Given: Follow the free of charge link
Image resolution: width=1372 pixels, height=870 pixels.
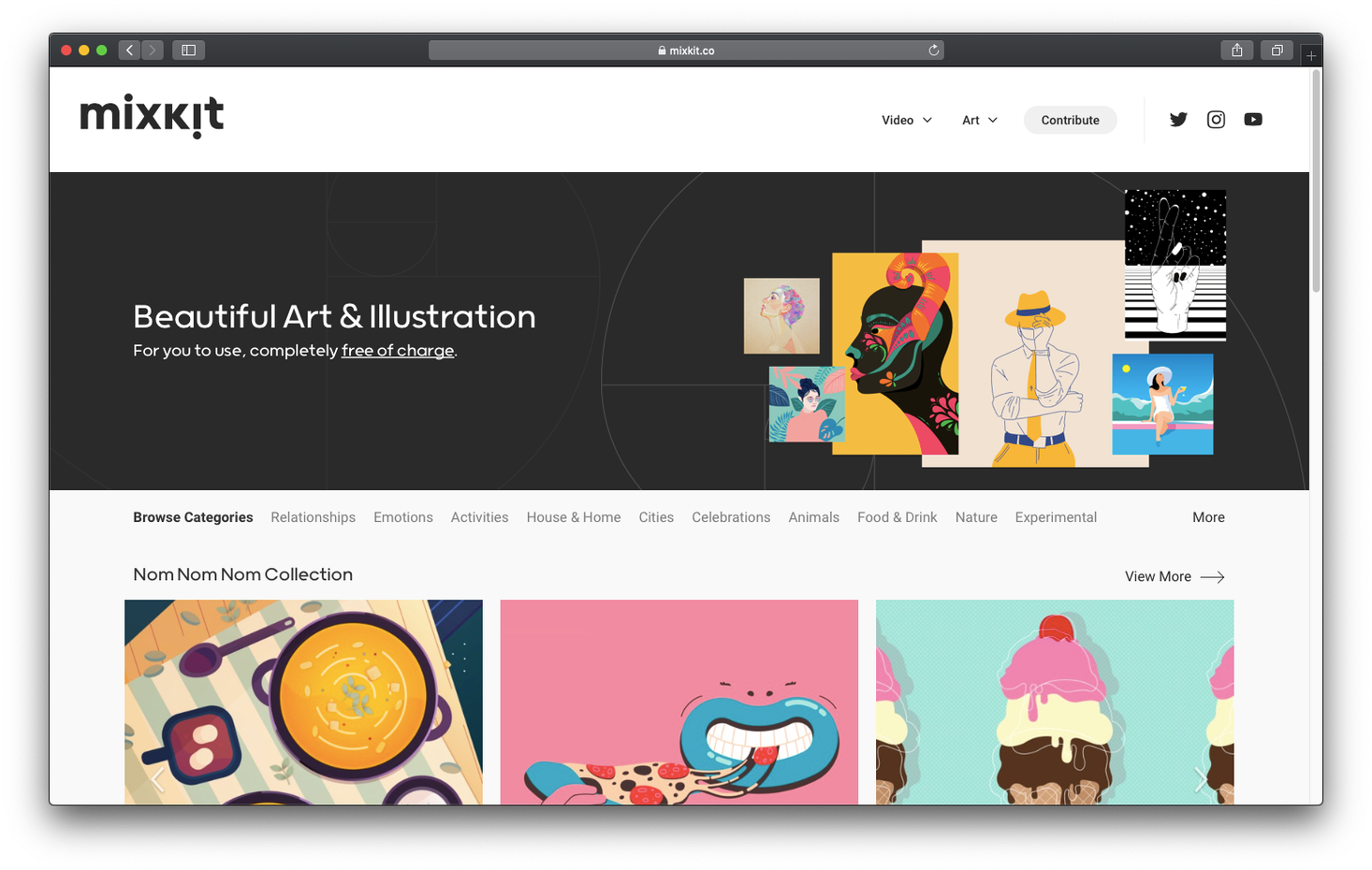Looking at the screenshot, I should point(398,351).
